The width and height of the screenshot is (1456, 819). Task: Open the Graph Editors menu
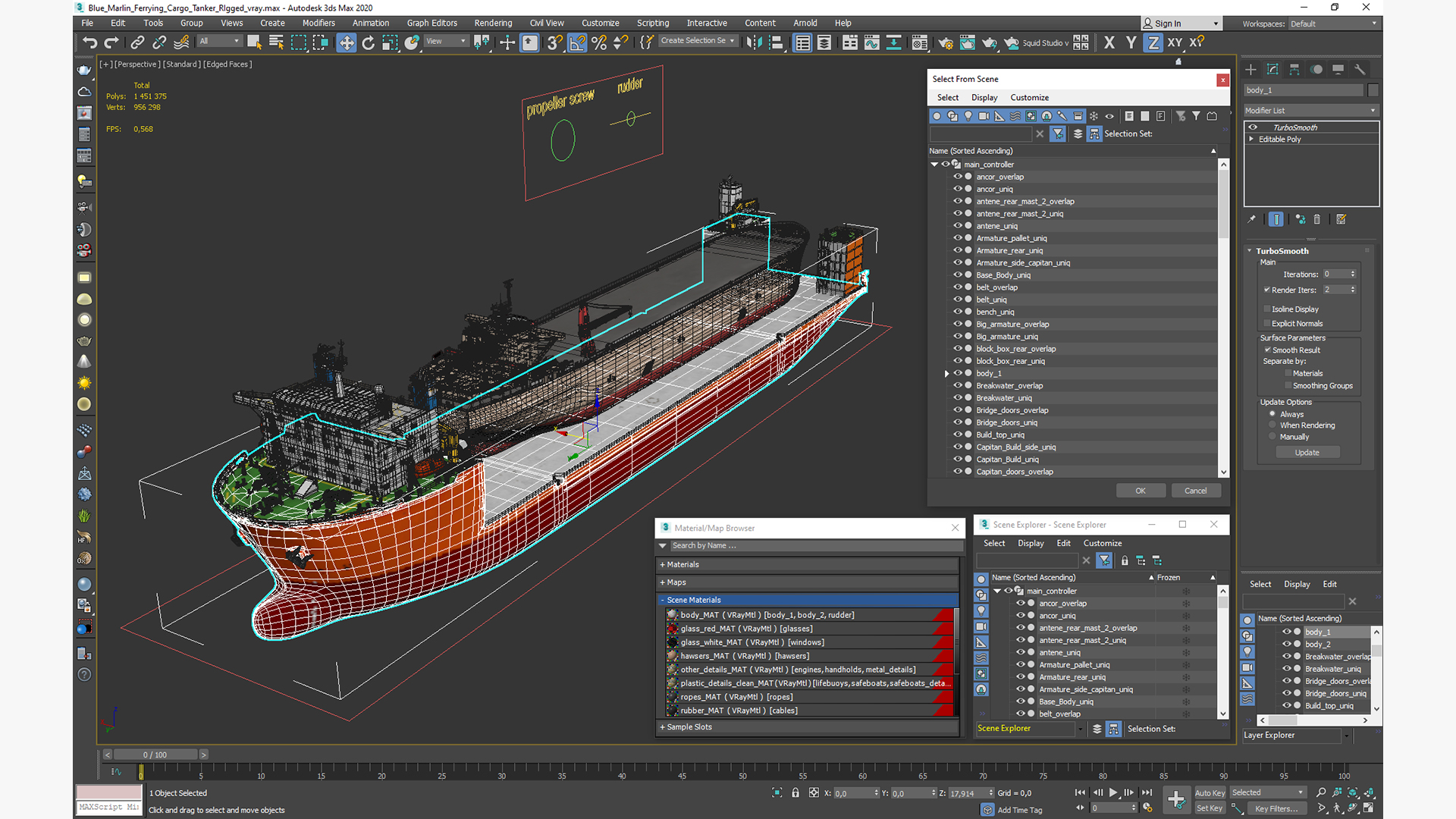[431, 23]
